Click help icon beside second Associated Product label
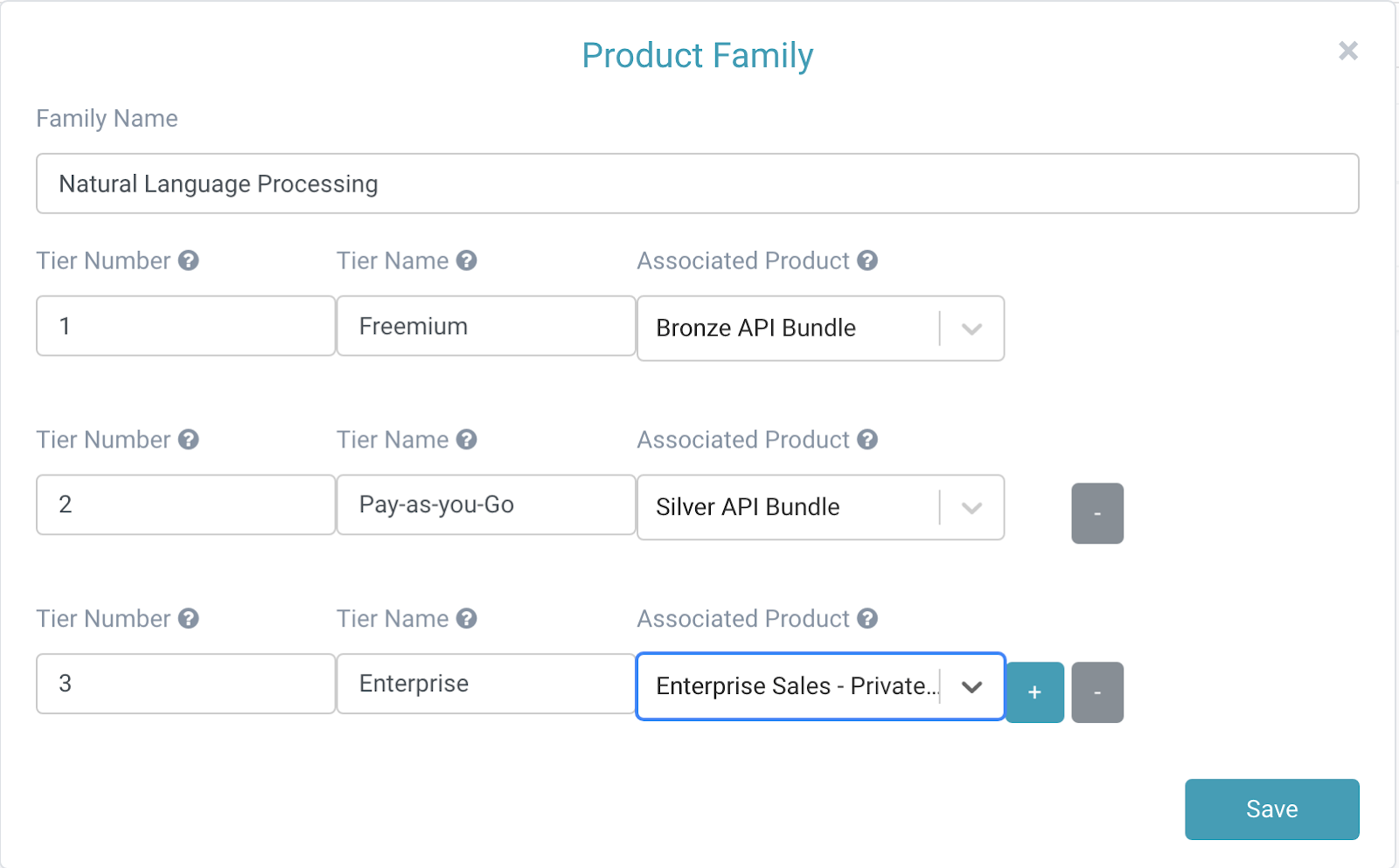Screen dimensions: 1399x868 [867, 440]
